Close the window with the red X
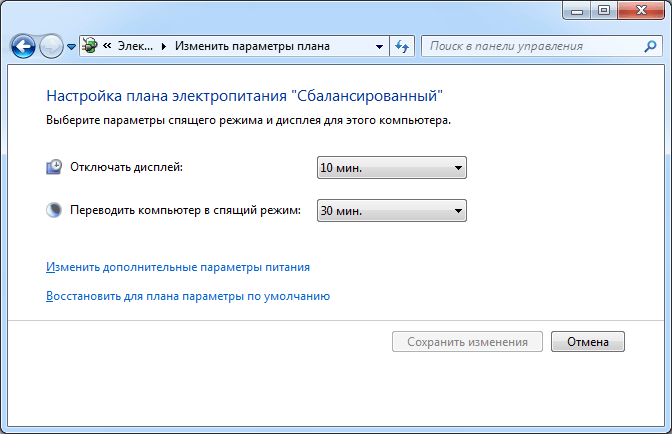Image resolution: width=672 pixels, height=434 pixels. tap(641, 11)
